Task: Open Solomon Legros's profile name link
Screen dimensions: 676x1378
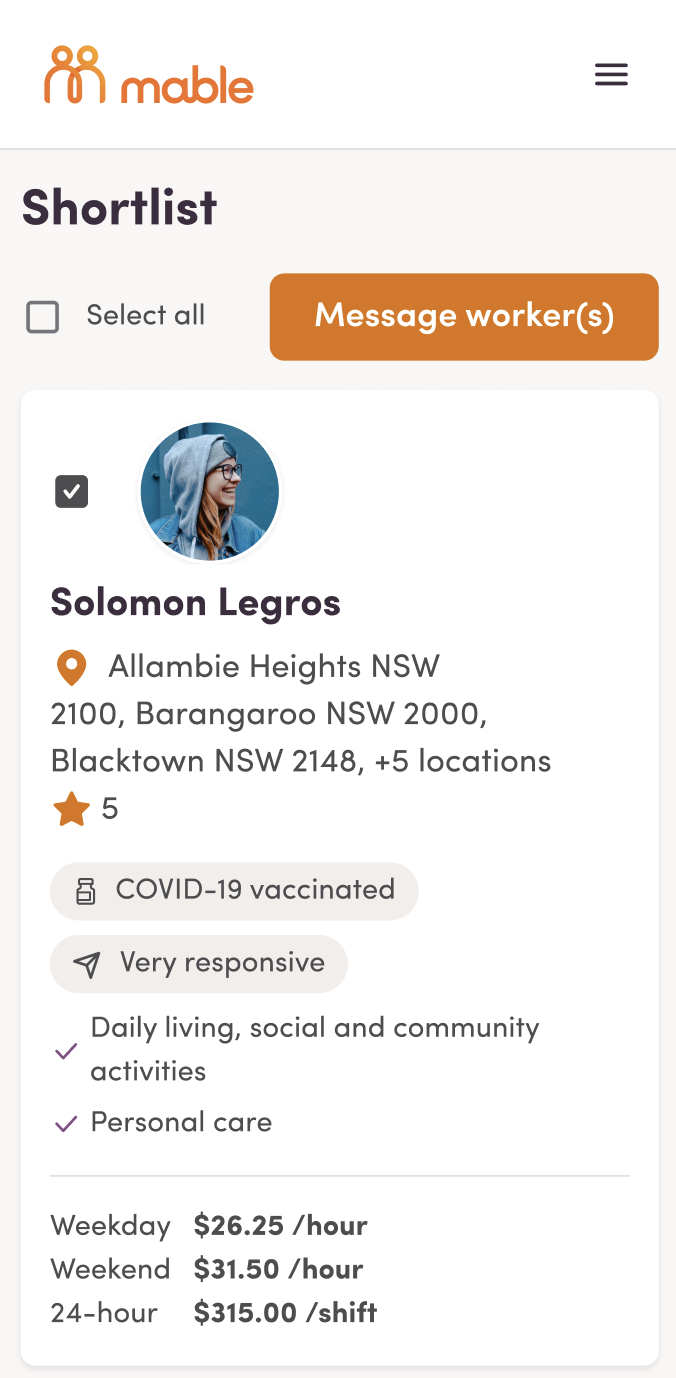Action: coord(196,602)
